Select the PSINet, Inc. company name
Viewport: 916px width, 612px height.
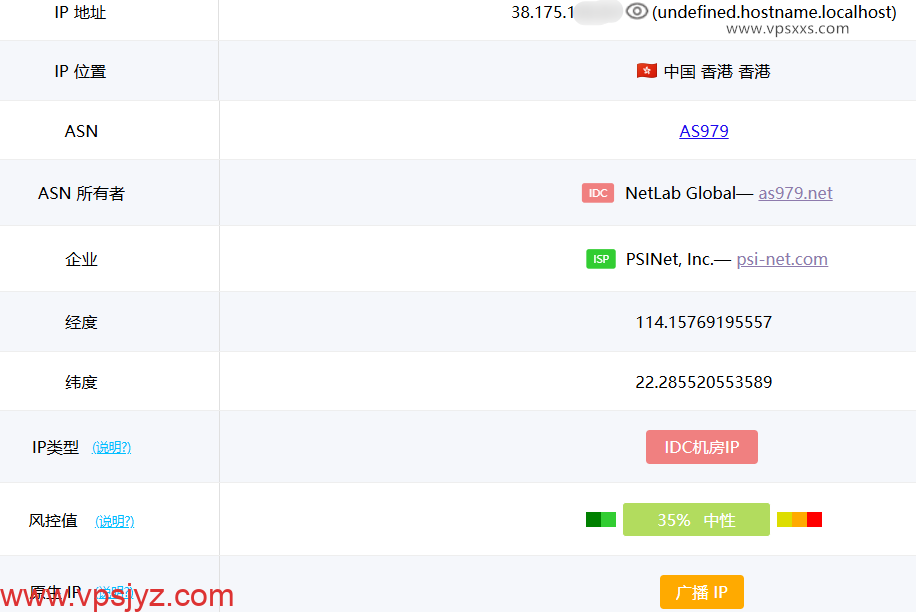coord(669,259)
